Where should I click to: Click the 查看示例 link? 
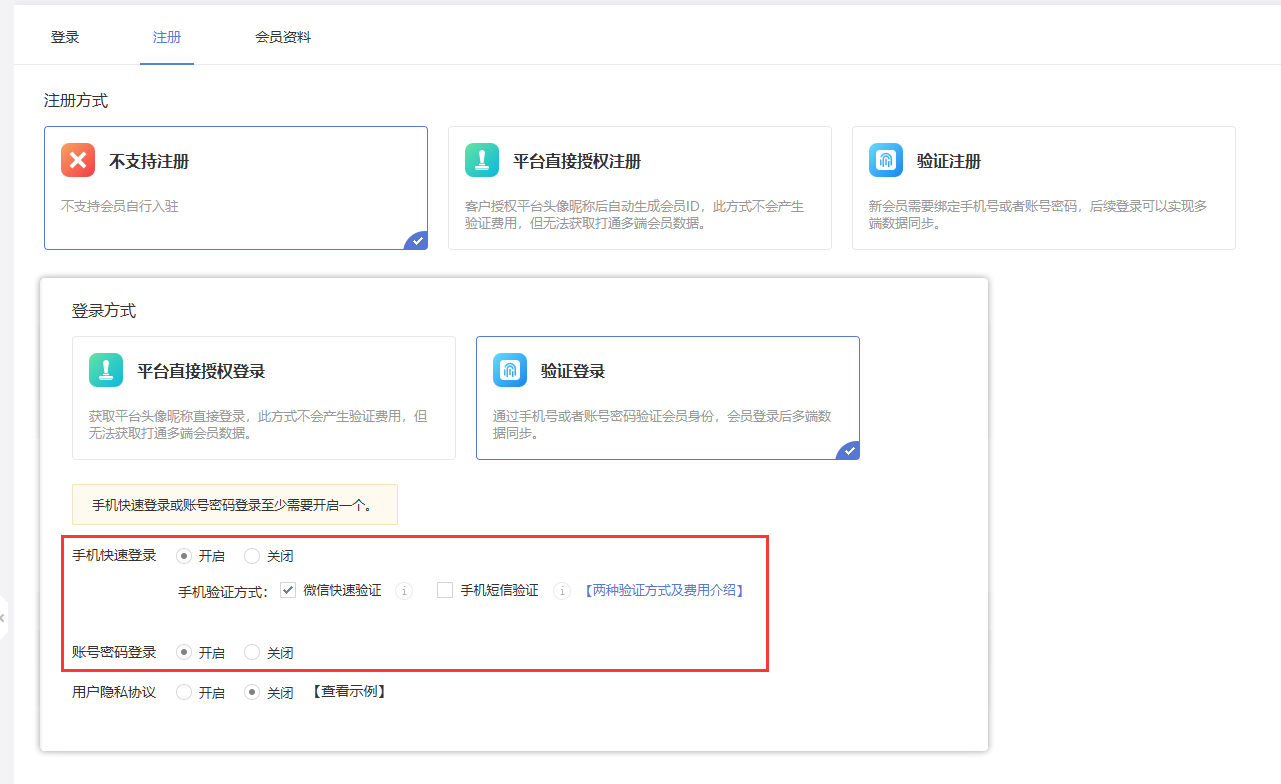pyautogui.click(x=348, y=691)
